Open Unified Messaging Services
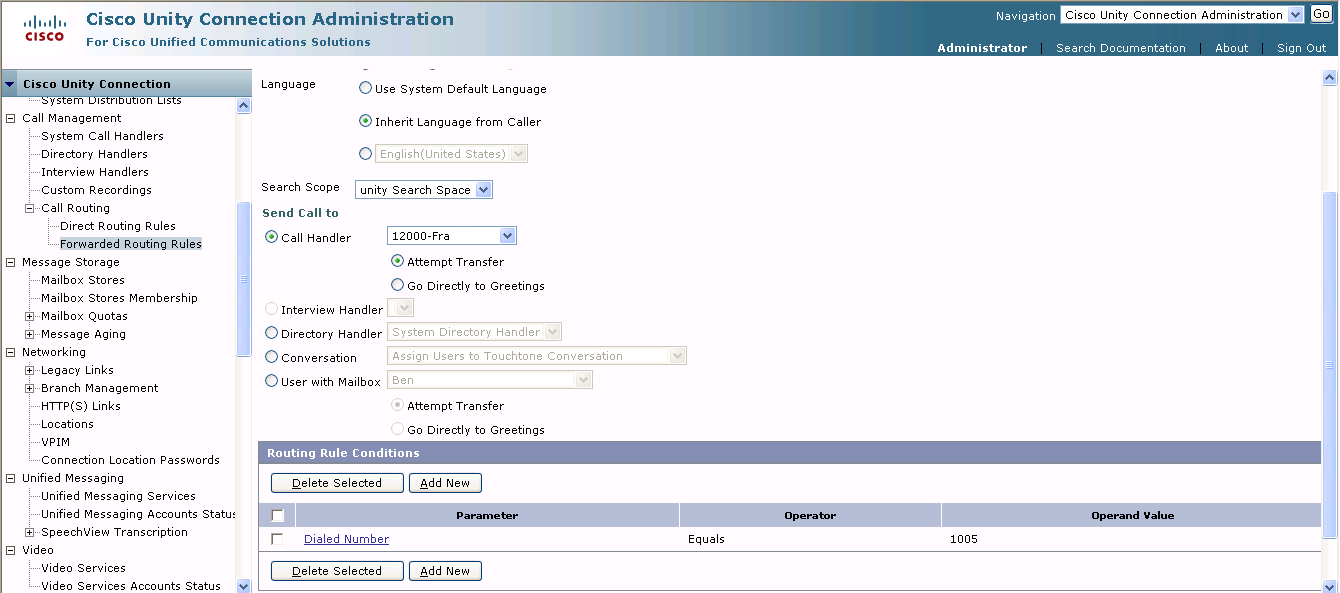The height and width of the screenshot is (593, 1340). [x=118, y=496]
